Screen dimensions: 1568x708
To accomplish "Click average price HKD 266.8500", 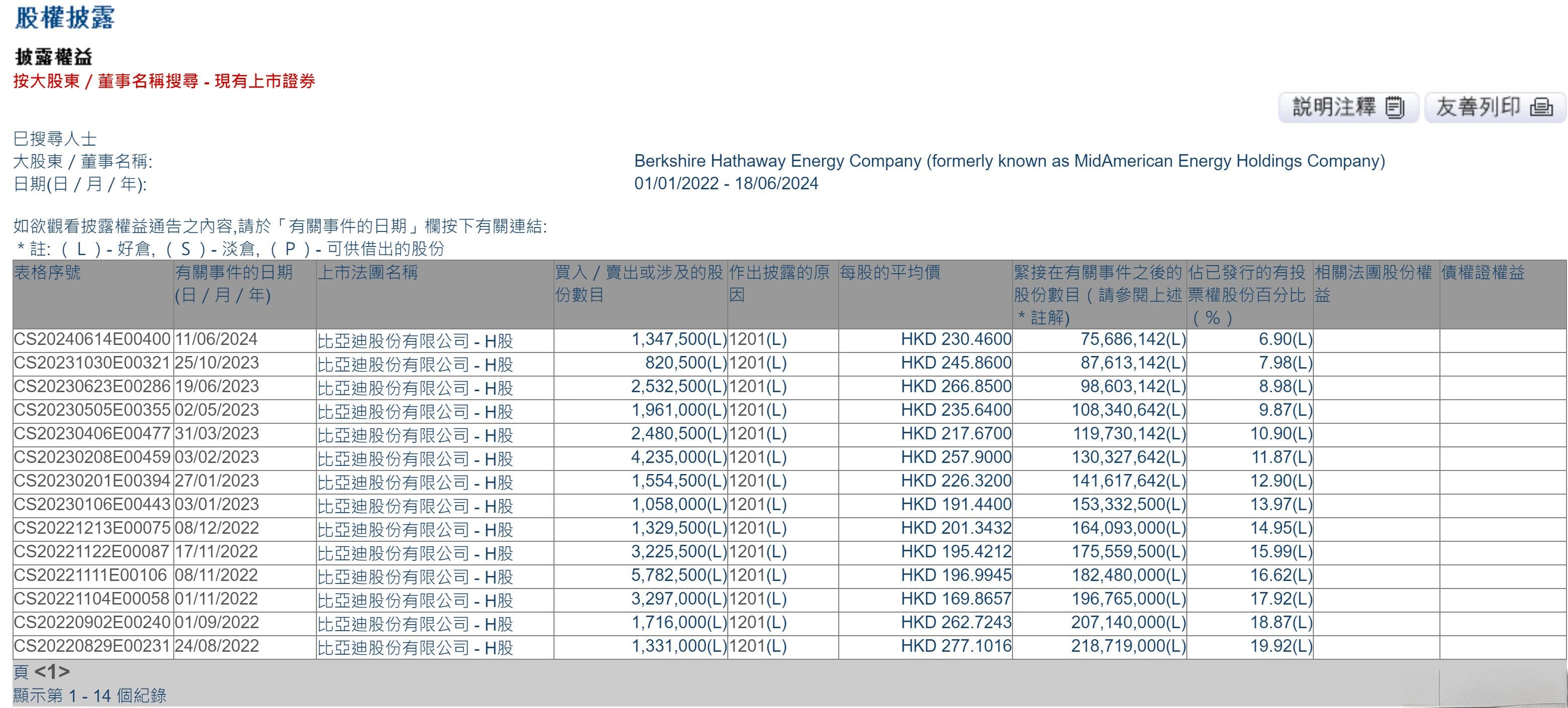I will 956,387.
